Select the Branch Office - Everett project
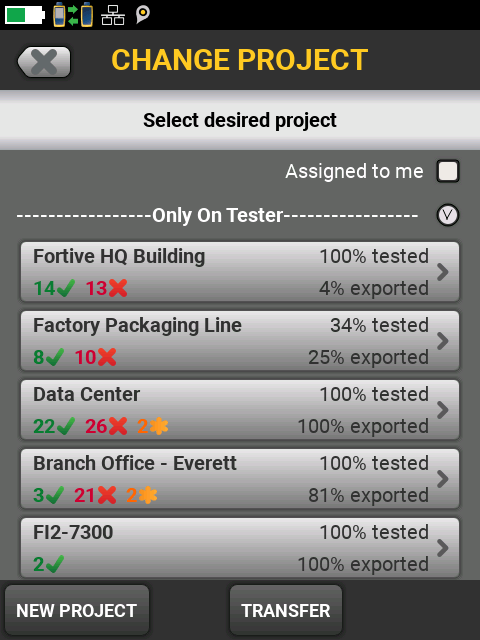The width and height of the screenshot is (480, 640). (x=240, y=479)
